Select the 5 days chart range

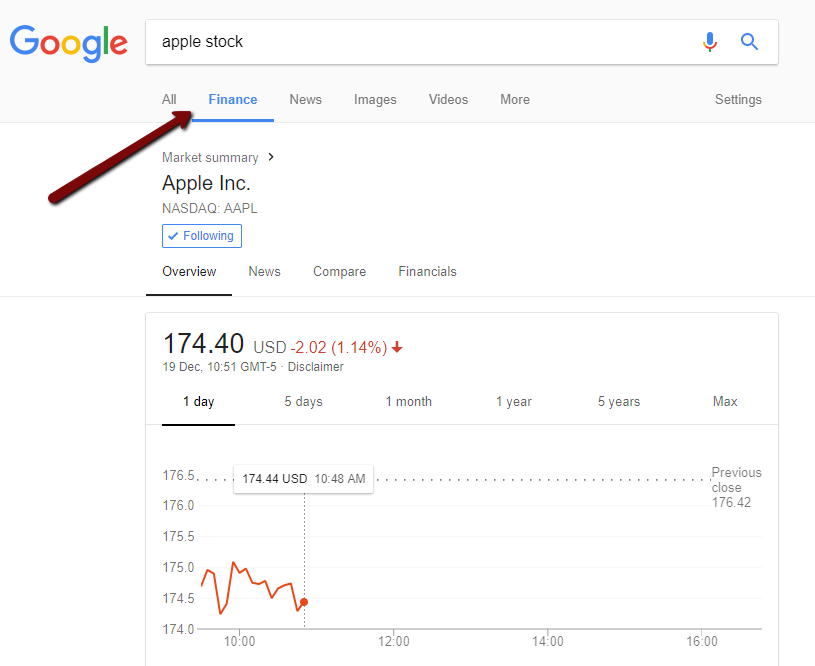(303, 401)
